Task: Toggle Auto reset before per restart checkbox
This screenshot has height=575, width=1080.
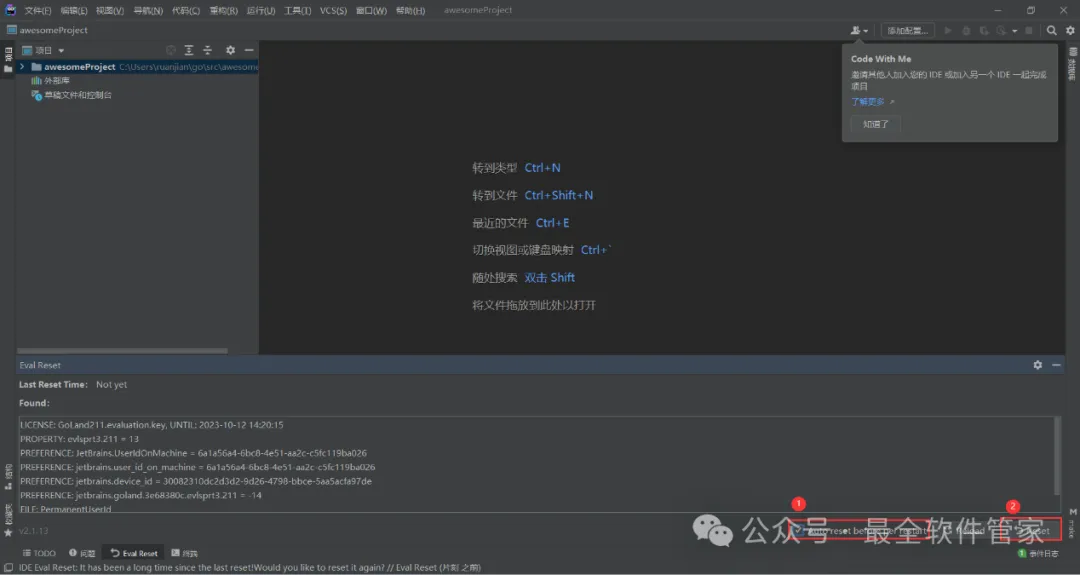Action: (800, 530)
